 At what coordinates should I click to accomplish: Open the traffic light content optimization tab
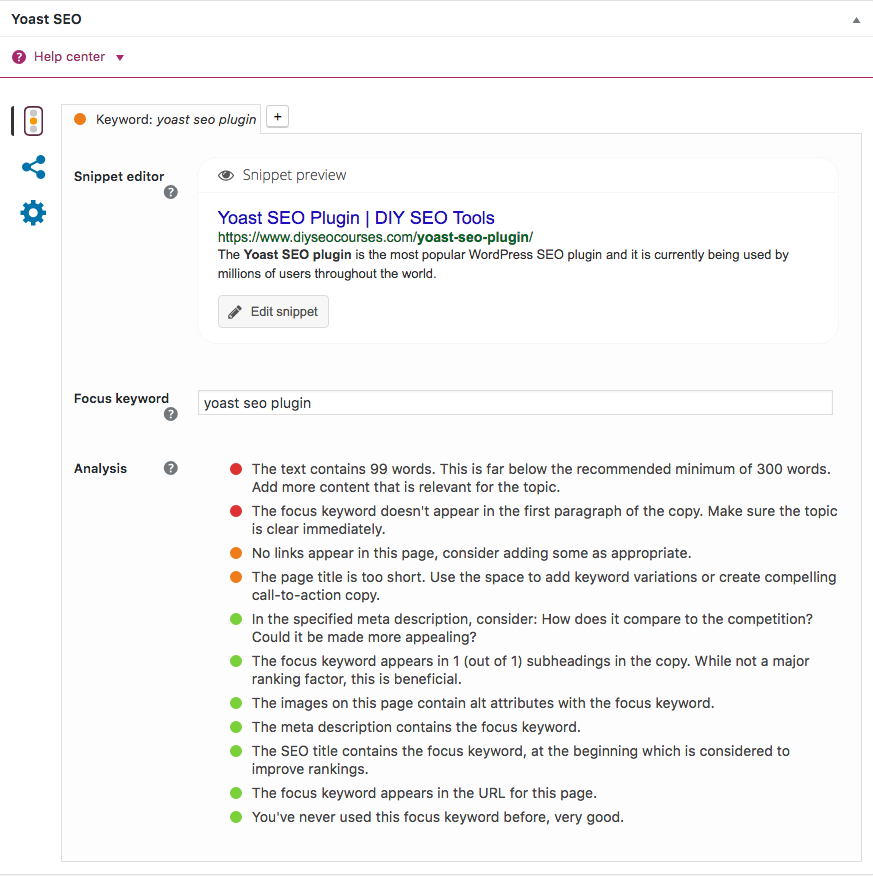click(34, 121)
